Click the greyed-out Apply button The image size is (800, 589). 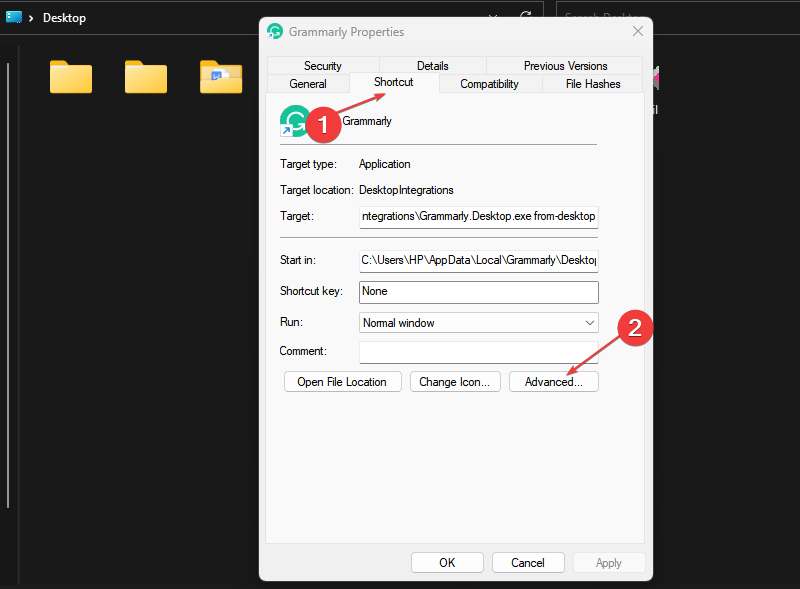[x=609, y=562]
